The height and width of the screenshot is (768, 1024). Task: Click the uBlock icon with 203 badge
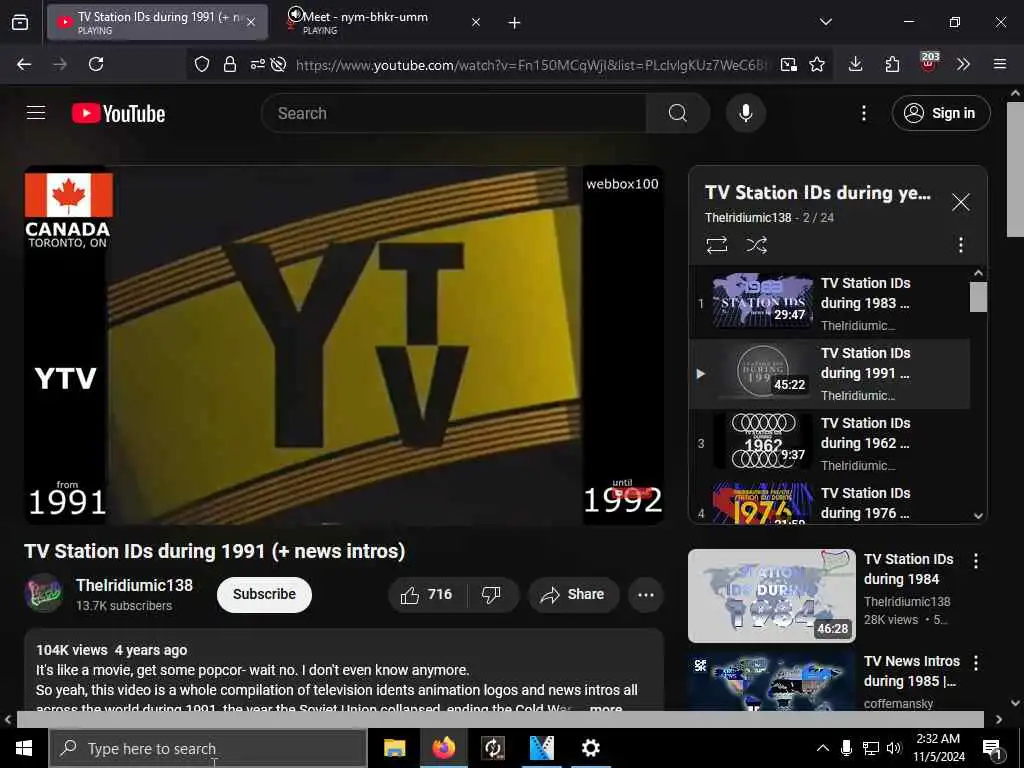[929, 63]
